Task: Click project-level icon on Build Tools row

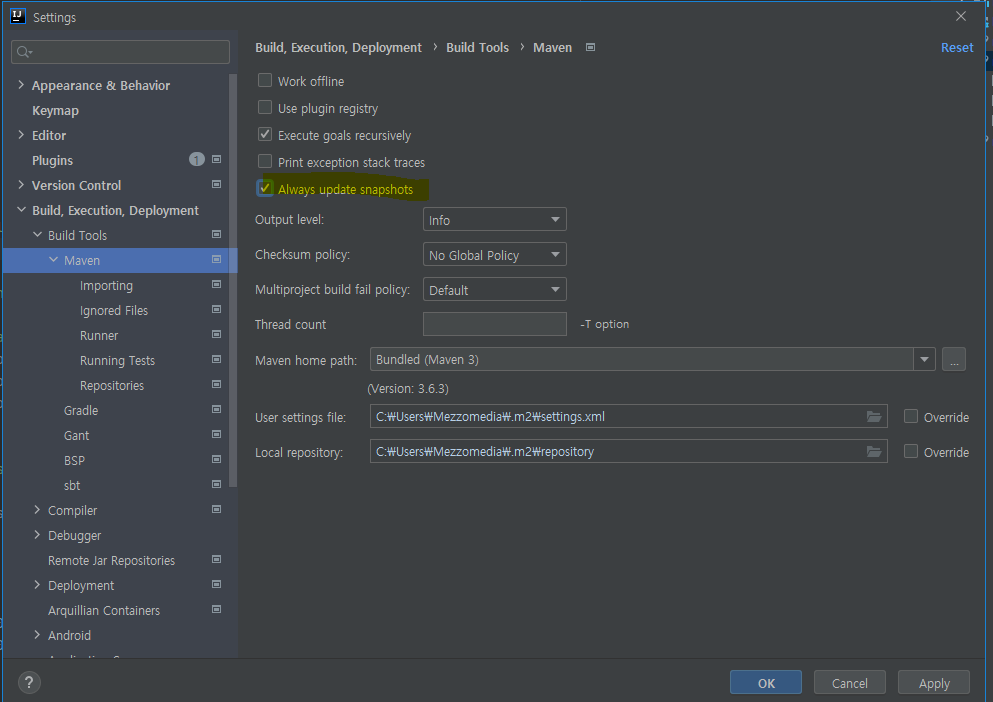Action: click(x=217, y=234)
